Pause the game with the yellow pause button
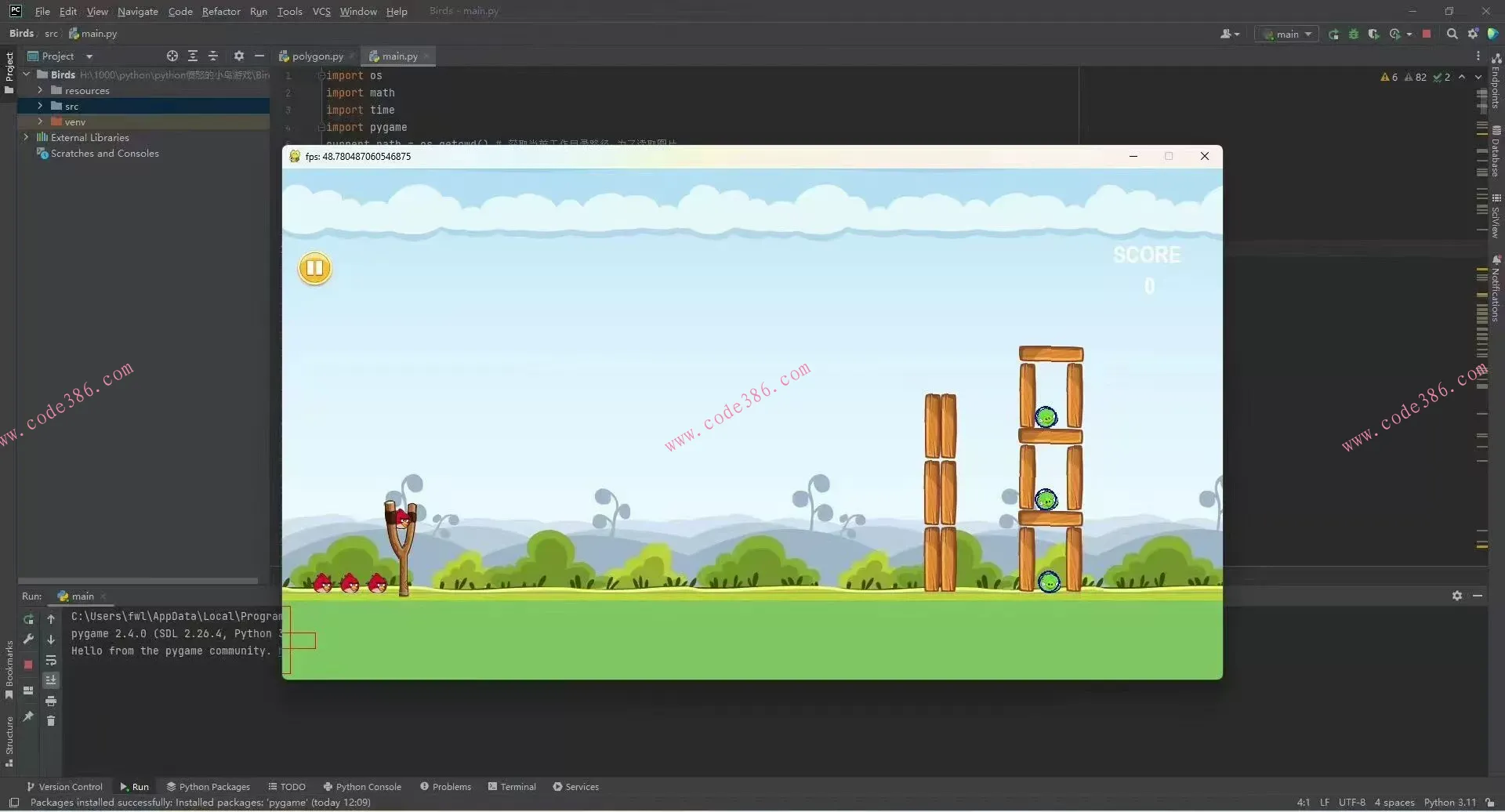The width and height of the screenshot is (1505, 812). (x=315, y=269)
